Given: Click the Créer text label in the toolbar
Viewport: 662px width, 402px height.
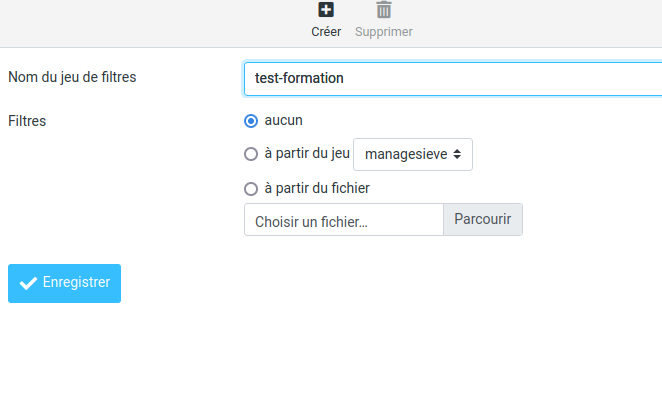Looking at the screenshot, I should pos(326,31).
